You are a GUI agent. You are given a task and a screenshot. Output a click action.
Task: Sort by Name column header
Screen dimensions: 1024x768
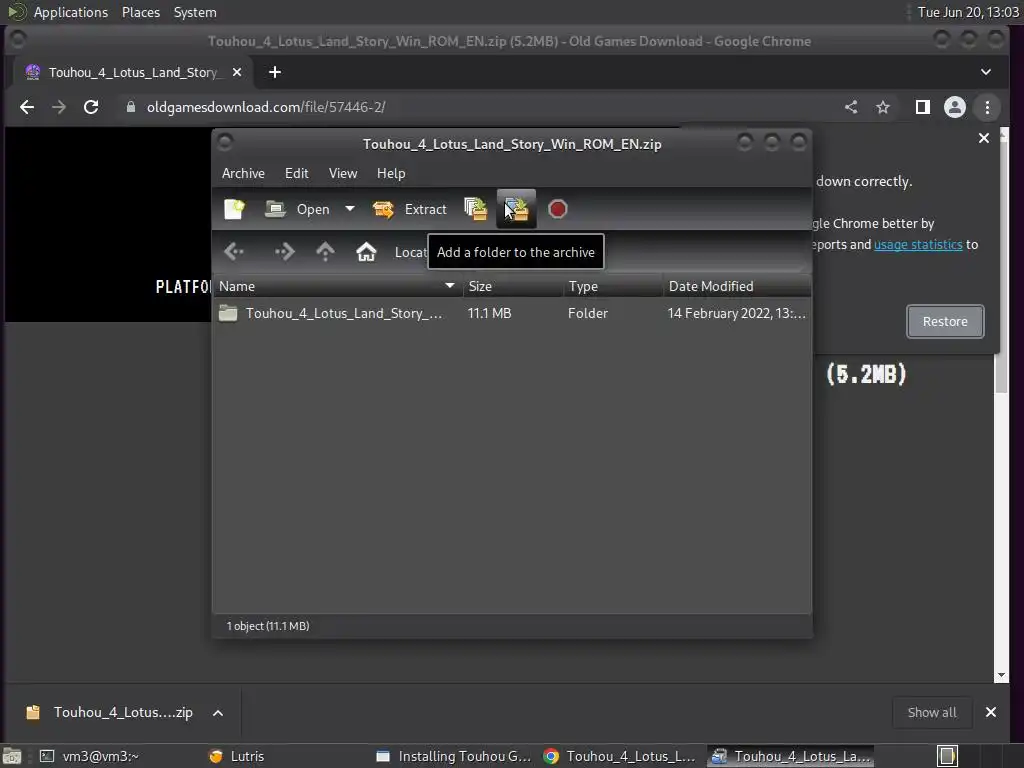pyautogui.click(x=338, y=286)
